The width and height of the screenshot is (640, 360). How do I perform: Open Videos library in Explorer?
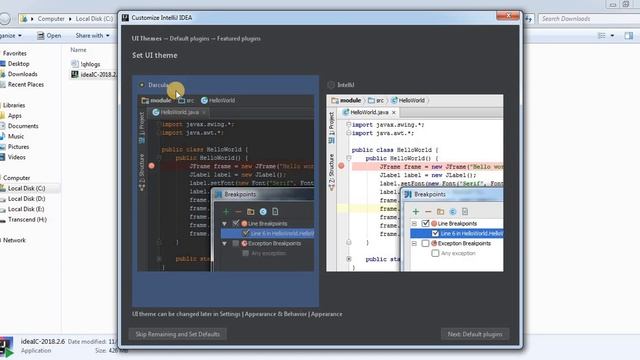[x=16, y=157]
